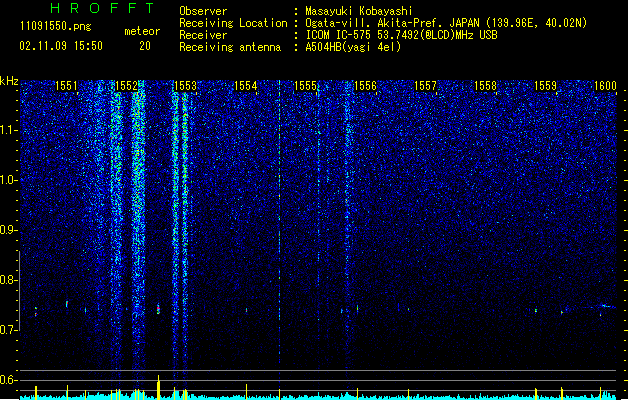Click the 1.1 kHz axis label
The height and width of the screenshot is (400, 629).
9,131
